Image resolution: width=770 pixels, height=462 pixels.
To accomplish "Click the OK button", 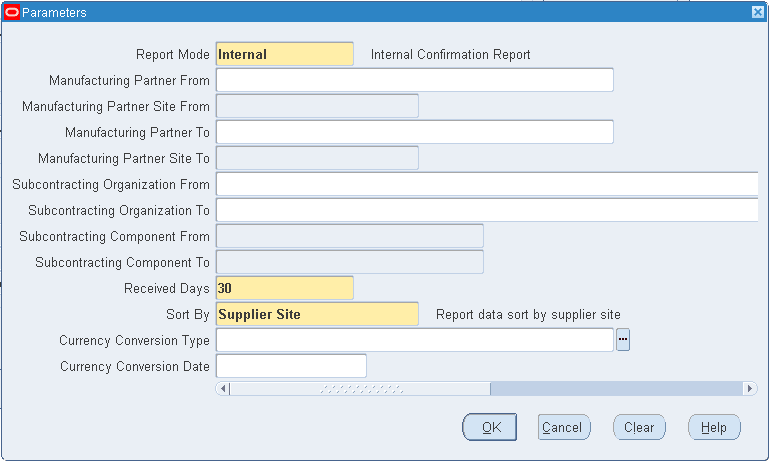I will point(489,427).
